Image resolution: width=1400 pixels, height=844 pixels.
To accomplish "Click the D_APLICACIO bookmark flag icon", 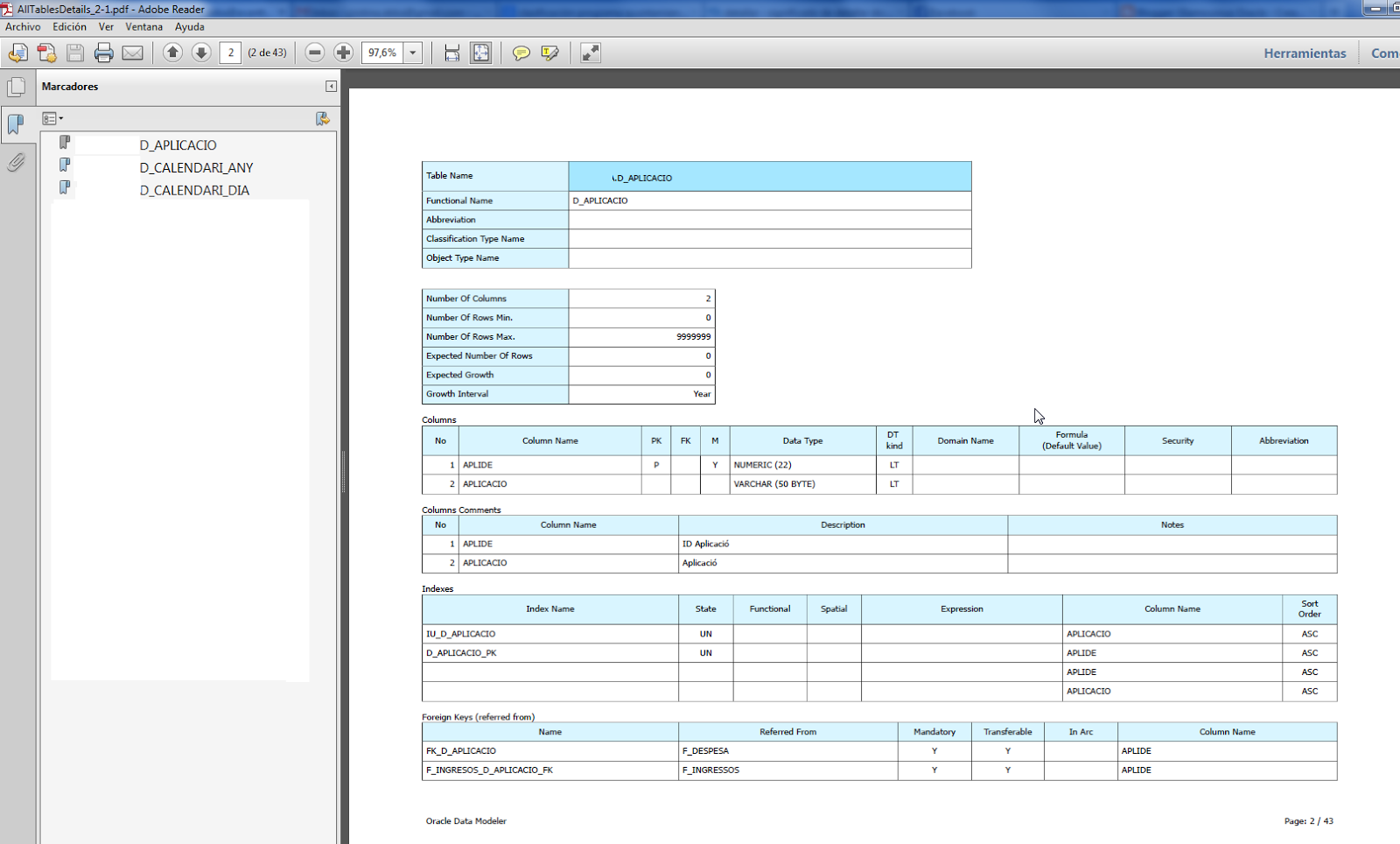I will pos(65,142).
